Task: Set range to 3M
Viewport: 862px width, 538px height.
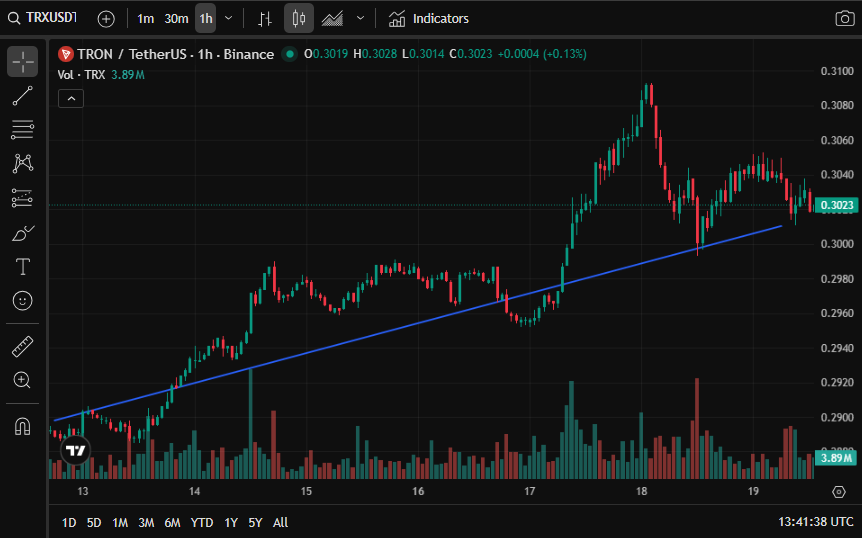Action: pyautogui.click(x=146, y=523)
